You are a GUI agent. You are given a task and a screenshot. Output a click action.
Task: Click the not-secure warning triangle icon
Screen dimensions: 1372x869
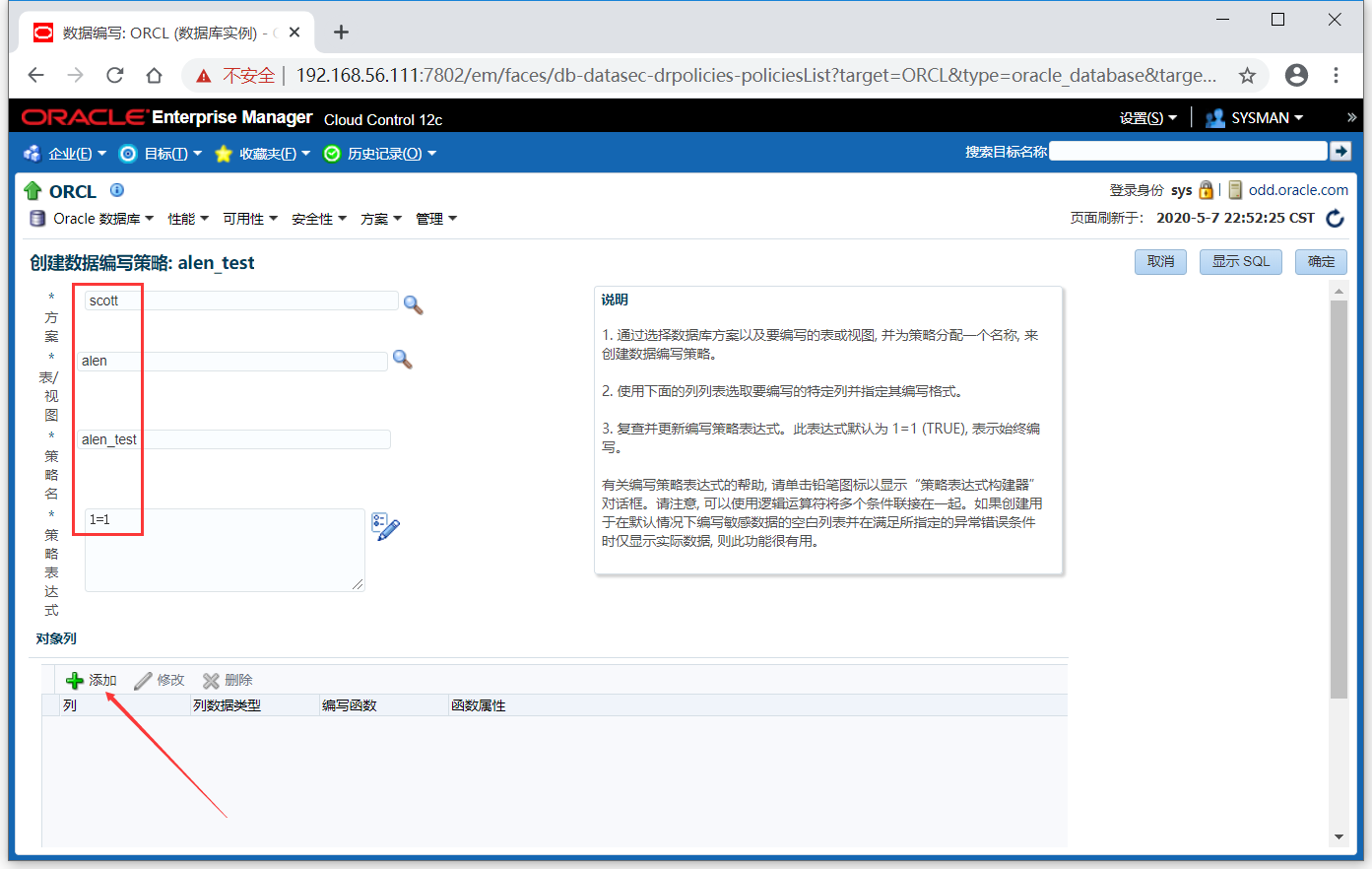click(x=204, y=76)
